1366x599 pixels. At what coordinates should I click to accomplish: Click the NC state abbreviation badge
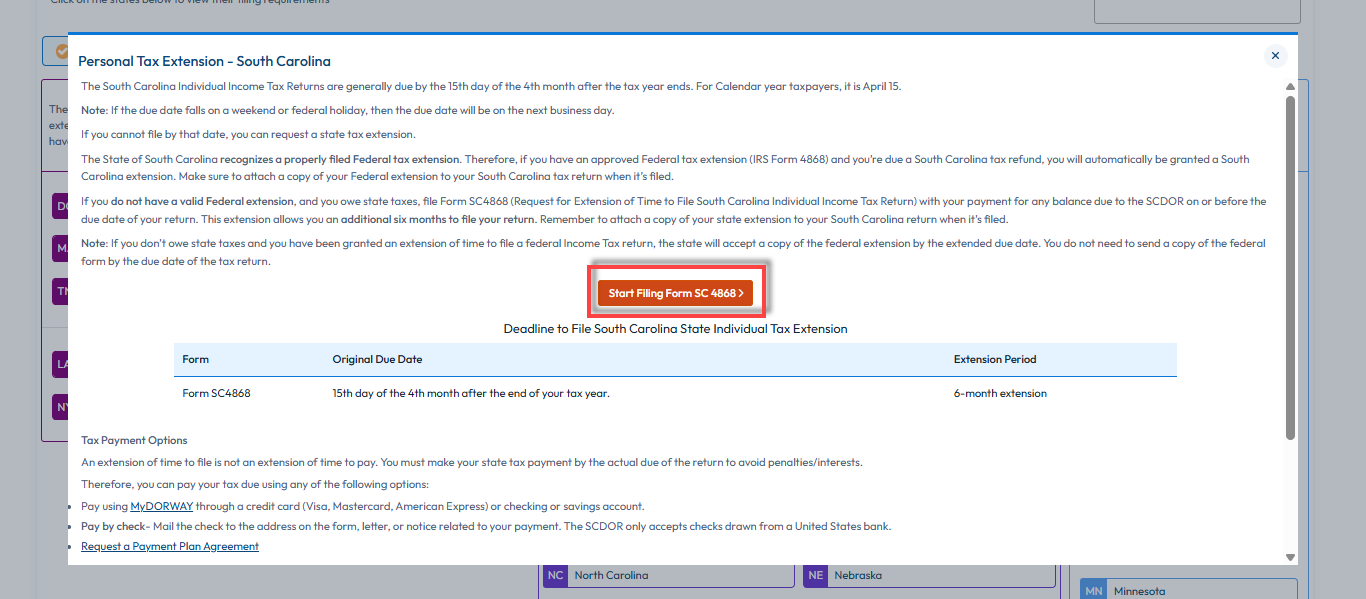coord(555,575)
